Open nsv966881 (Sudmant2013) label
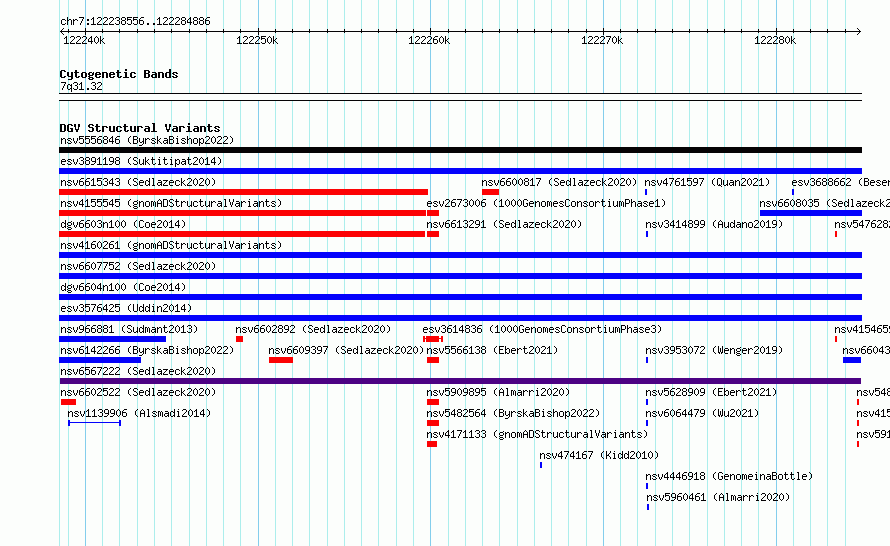Image resolution: width=890 pixels, height=546 pixels. coord(129,329)
